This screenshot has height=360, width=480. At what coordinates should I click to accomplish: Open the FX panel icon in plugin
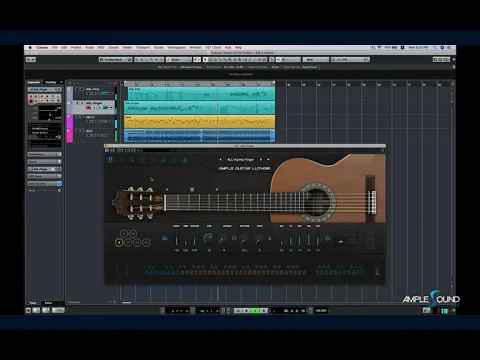click(163, 160)
